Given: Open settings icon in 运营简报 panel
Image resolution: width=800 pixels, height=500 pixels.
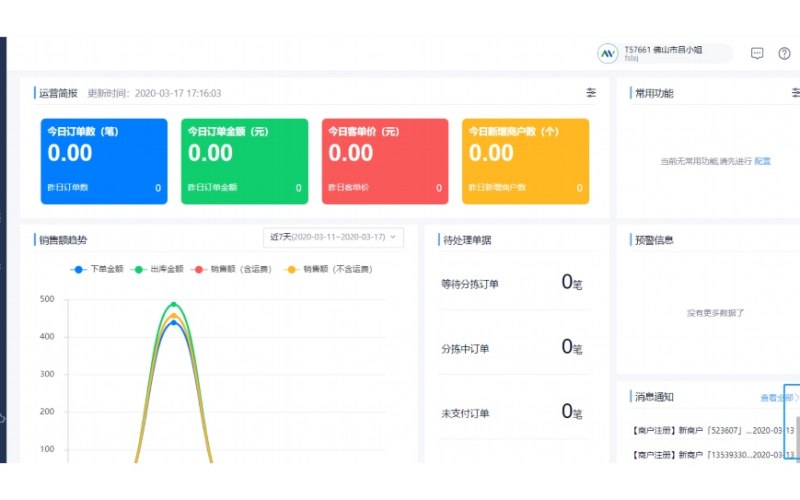Looking at the screenshot, I should click(591, 93).
